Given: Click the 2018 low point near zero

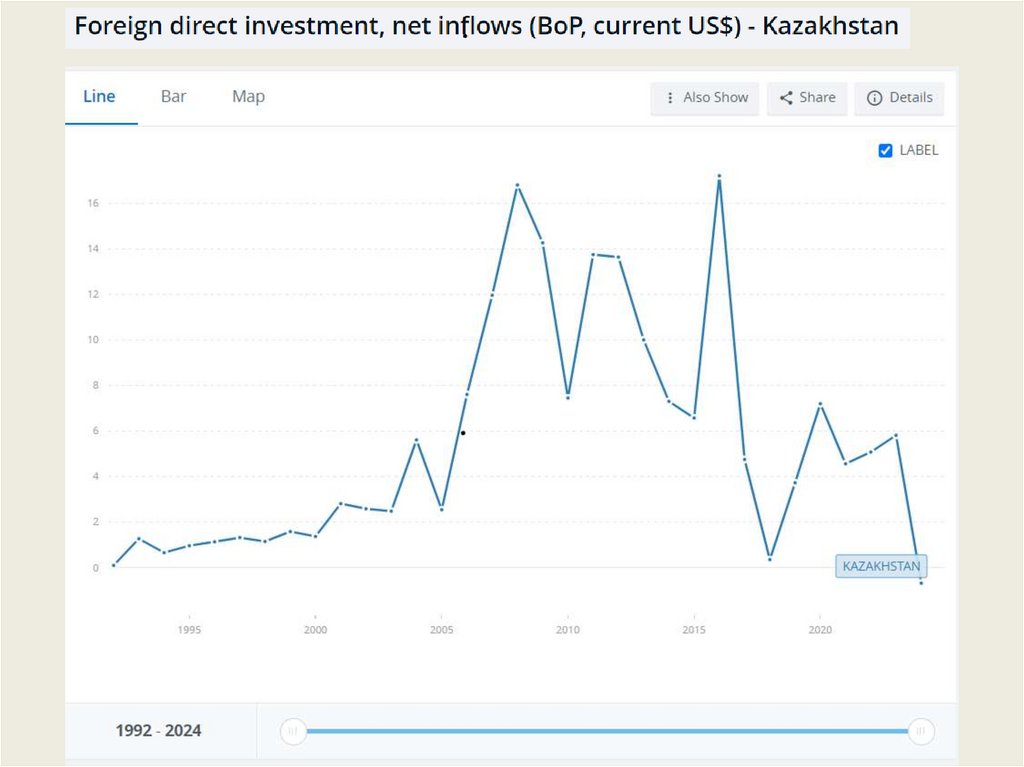Looking at the screenshot, I should (x=769, y=559).
